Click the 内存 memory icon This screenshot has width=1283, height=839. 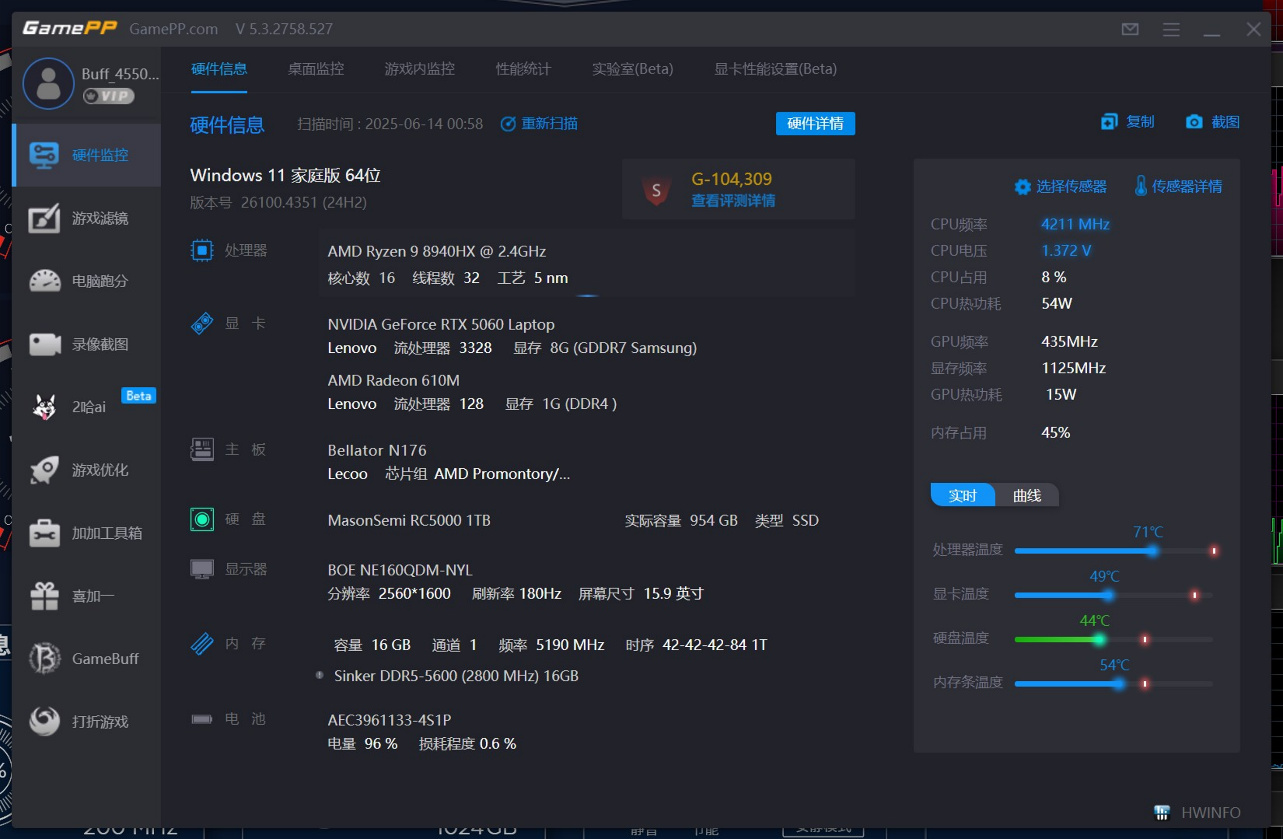click(202, 643)
